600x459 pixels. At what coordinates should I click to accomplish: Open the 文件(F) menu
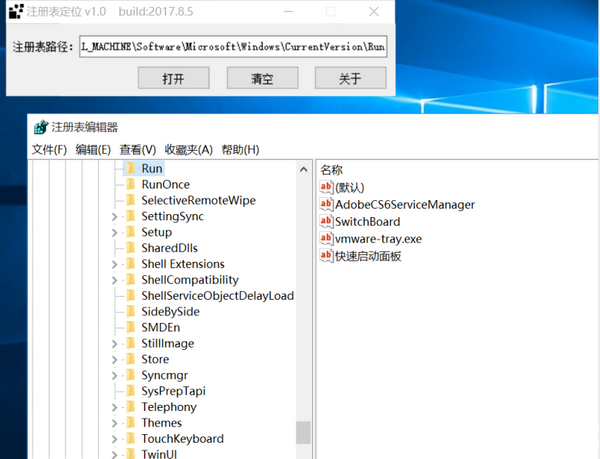point(49,150)
